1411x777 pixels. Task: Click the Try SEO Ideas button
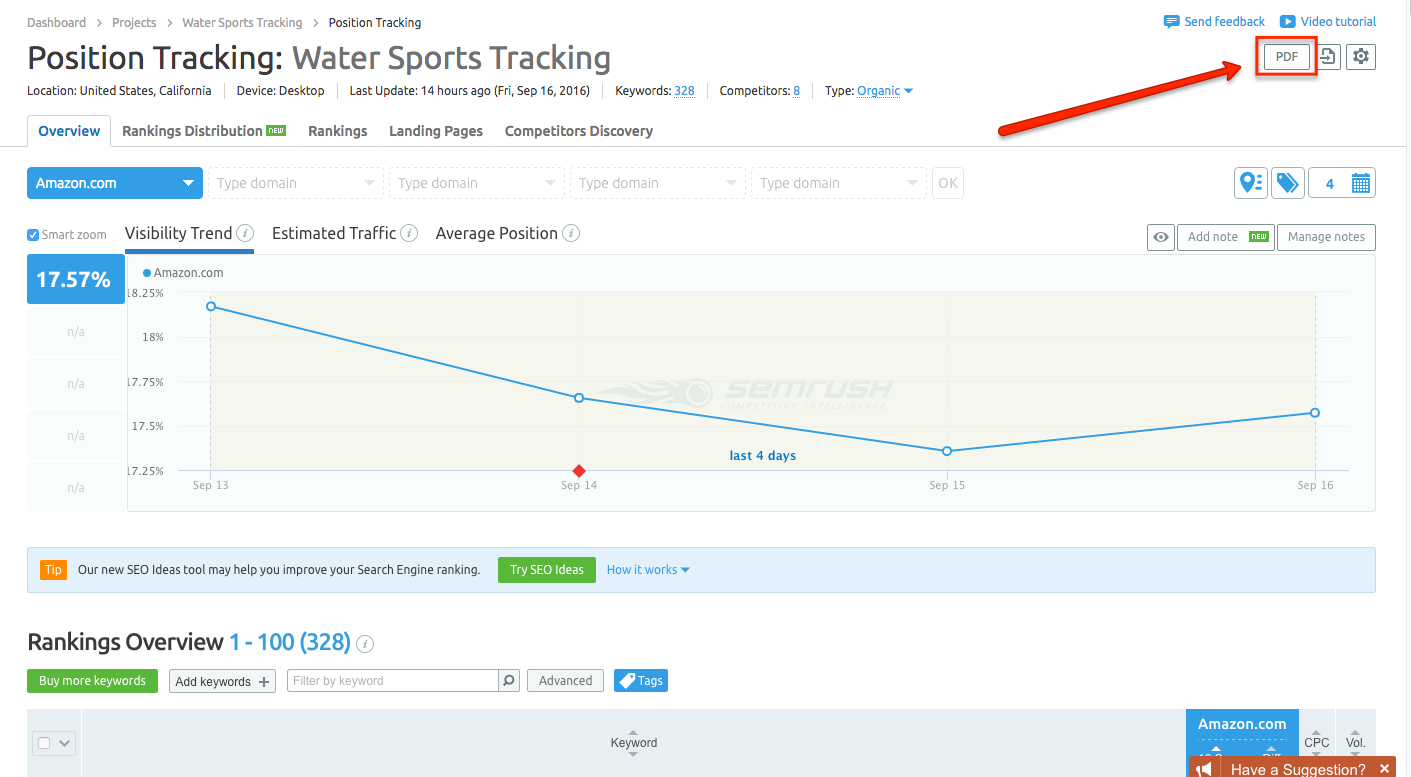[546, 569]
